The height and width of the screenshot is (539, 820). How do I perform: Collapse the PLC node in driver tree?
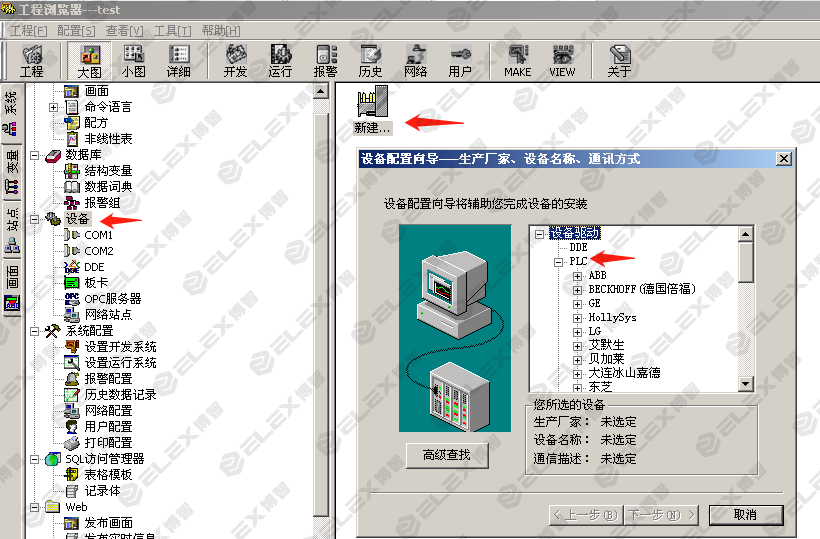(559, 261)
